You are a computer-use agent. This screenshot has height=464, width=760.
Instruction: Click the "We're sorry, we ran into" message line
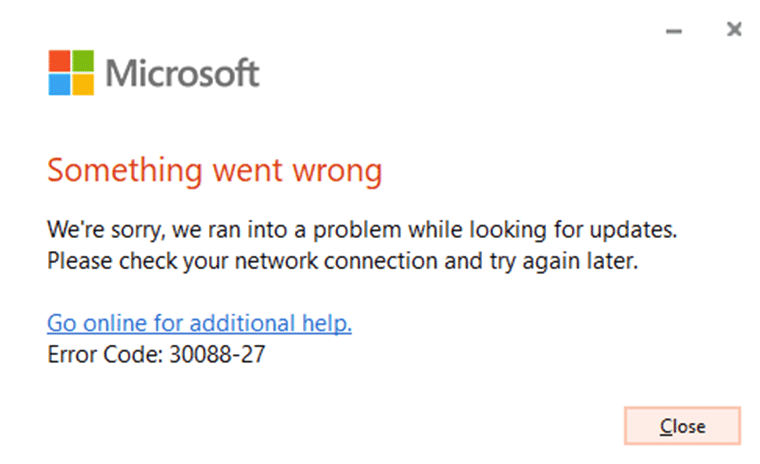click(362, 231)
